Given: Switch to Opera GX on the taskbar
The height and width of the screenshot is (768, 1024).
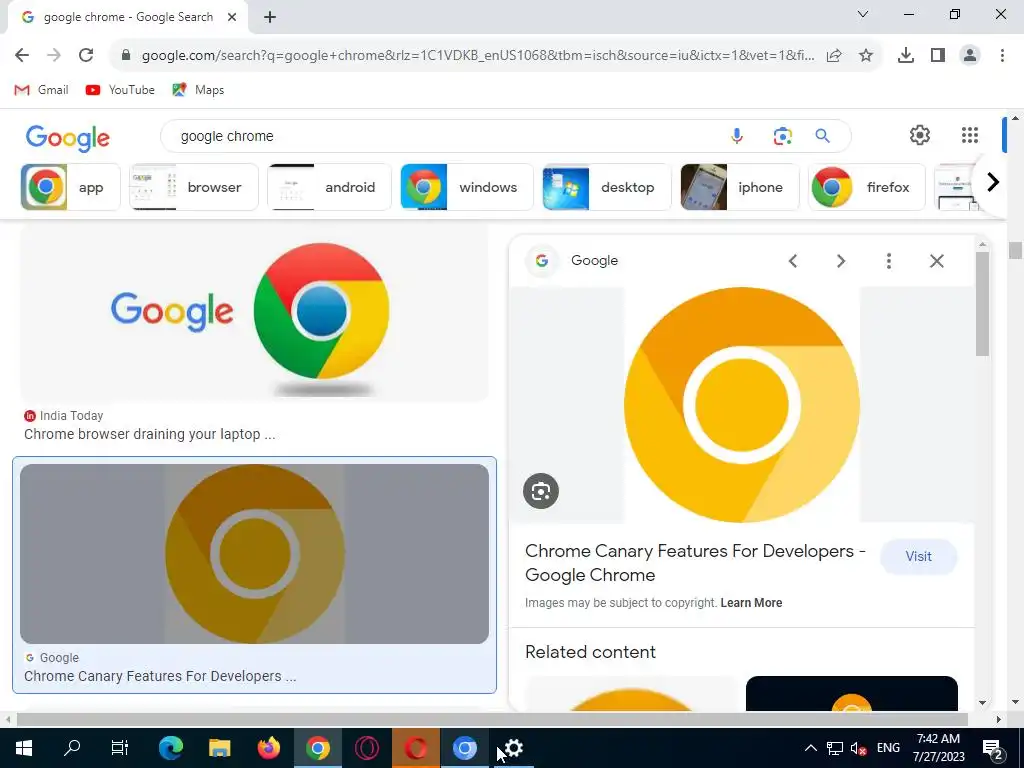Looking at the screenshot, I should pos(366,748).
